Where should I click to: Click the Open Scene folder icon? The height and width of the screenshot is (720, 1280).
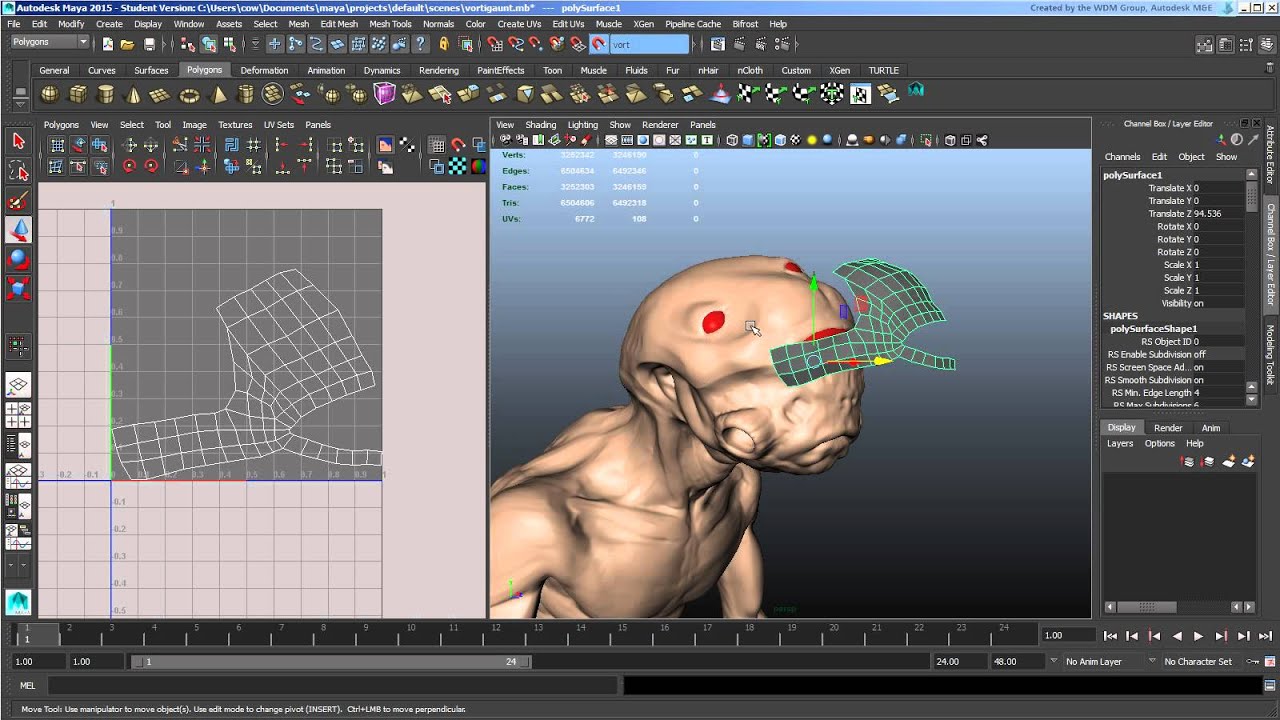click(x=127, y=44)
